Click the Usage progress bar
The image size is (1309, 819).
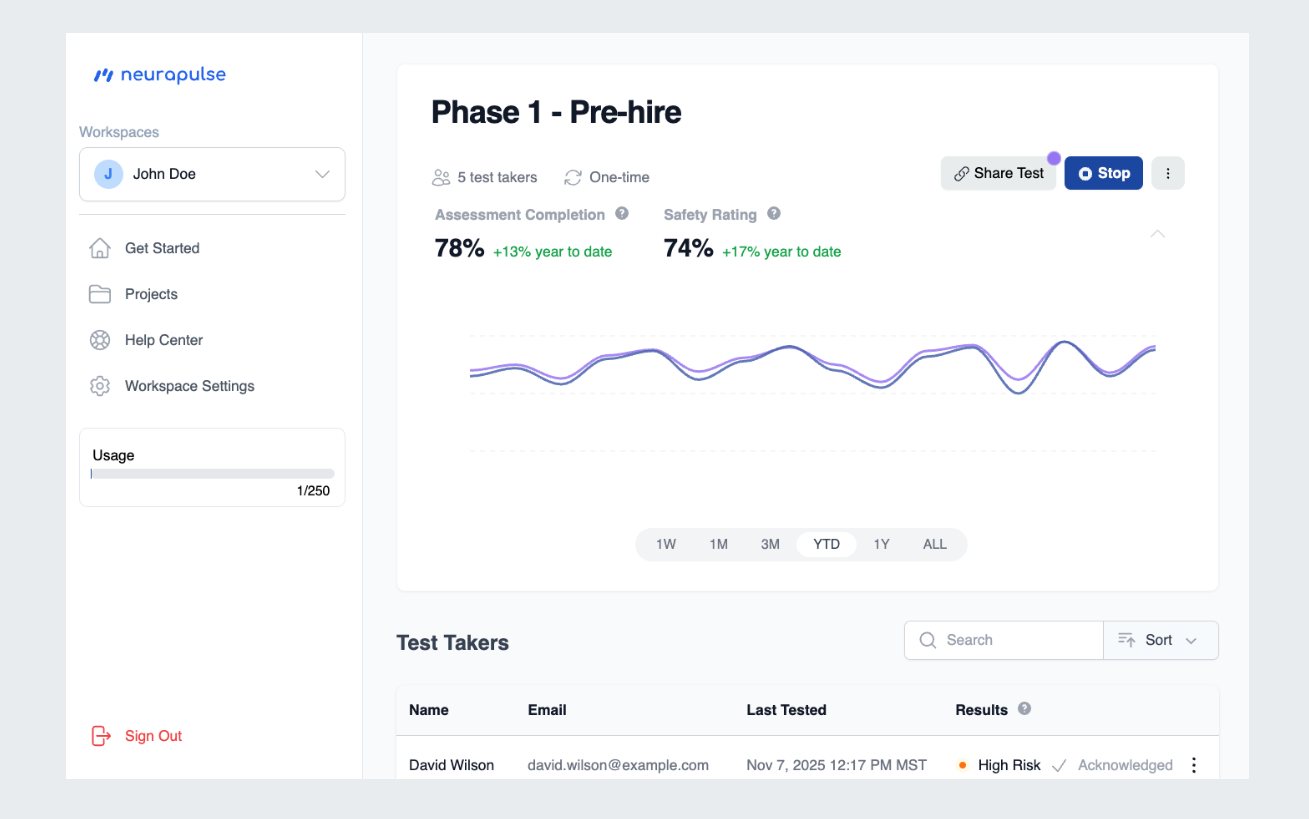[x=212, y=473]
